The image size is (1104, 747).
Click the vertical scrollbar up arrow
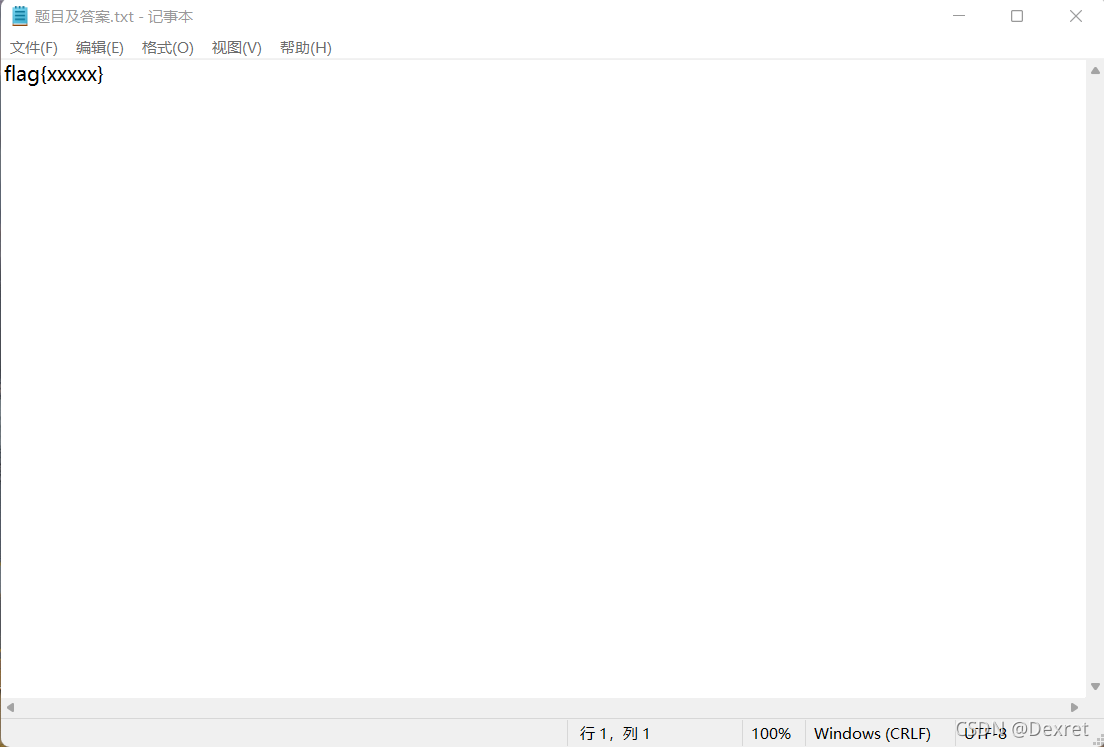point(1095,70)
